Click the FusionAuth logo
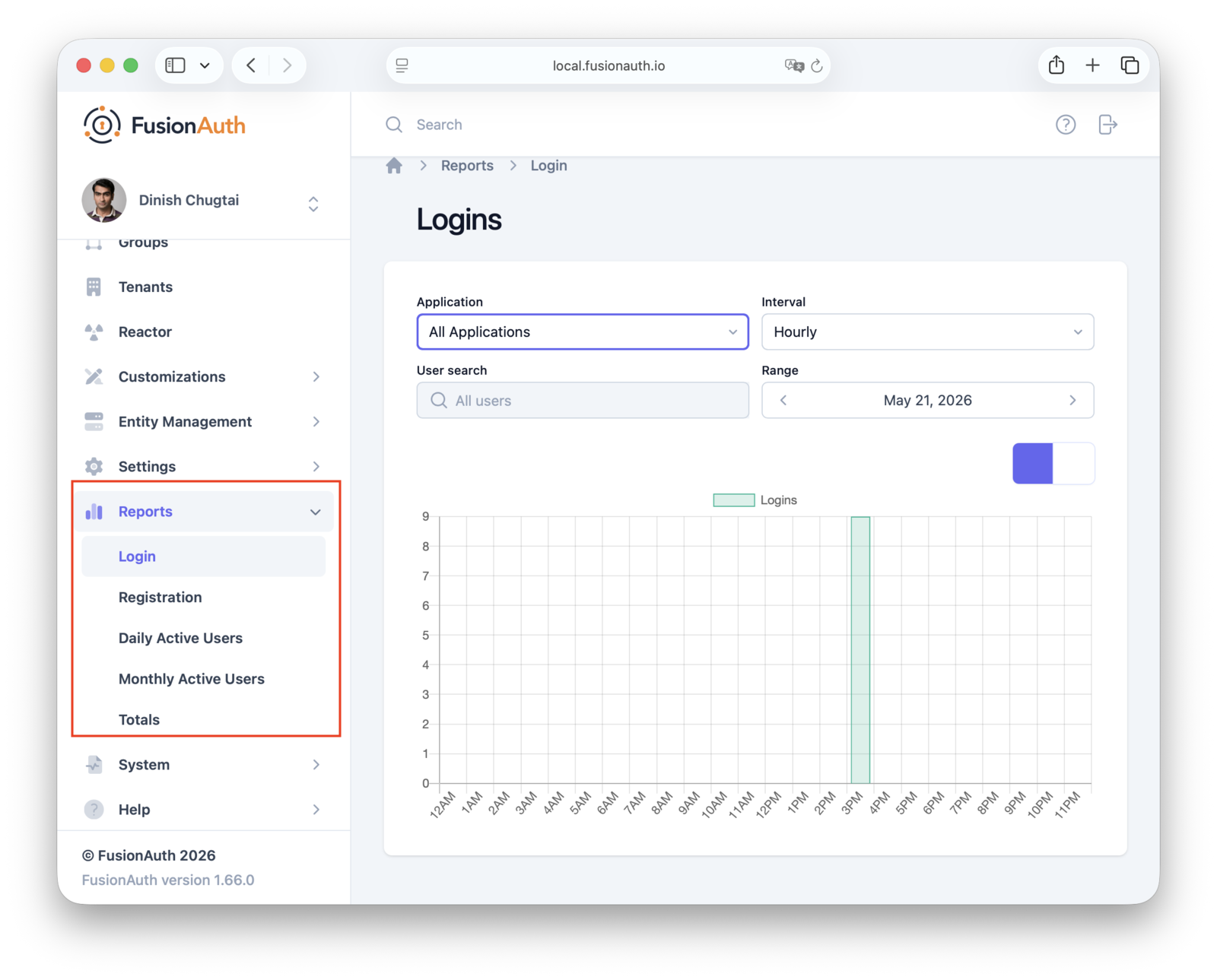The height and width of the screenshot is (980, 1217). pyautogui.click(x=164, y=125)
